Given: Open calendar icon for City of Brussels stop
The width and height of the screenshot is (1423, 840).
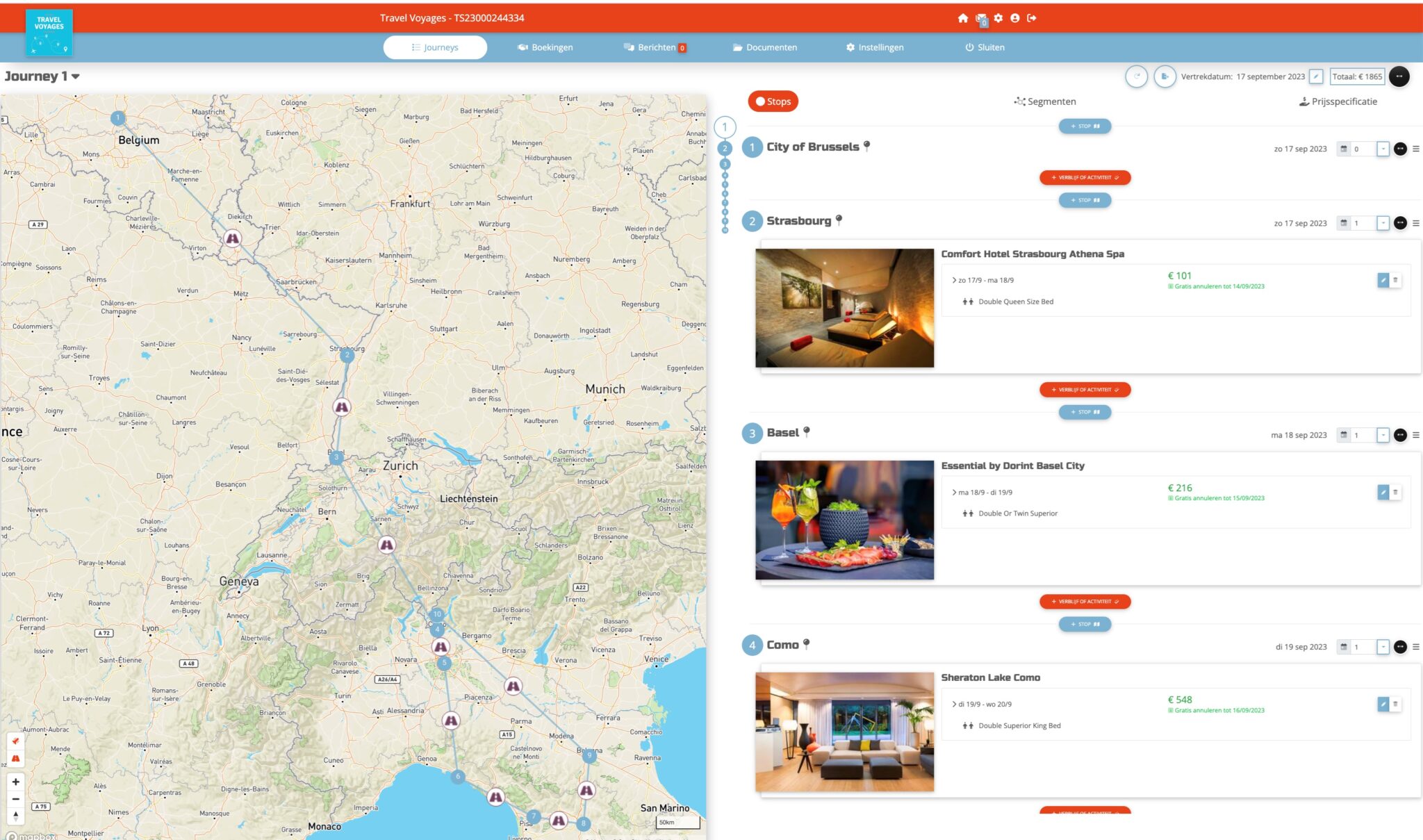Looking at the screenshot, I should pos(1344,149).
